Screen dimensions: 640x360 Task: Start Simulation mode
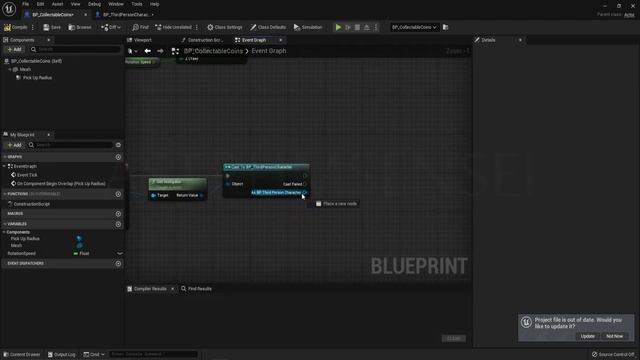click(x=308, y=27)
